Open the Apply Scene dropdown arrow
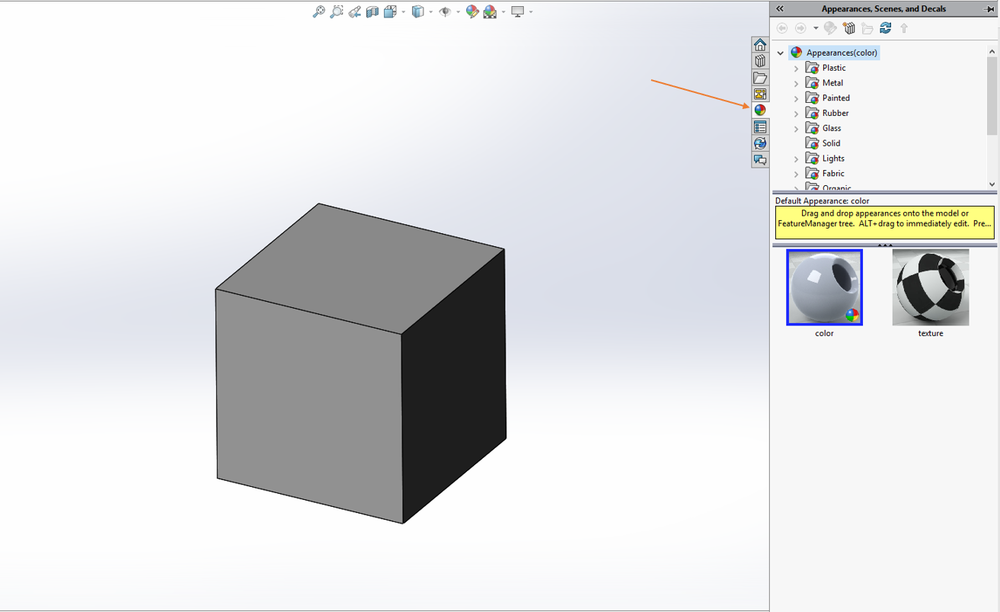Screen dimensions: 1000x612 (x=503, y=12)
